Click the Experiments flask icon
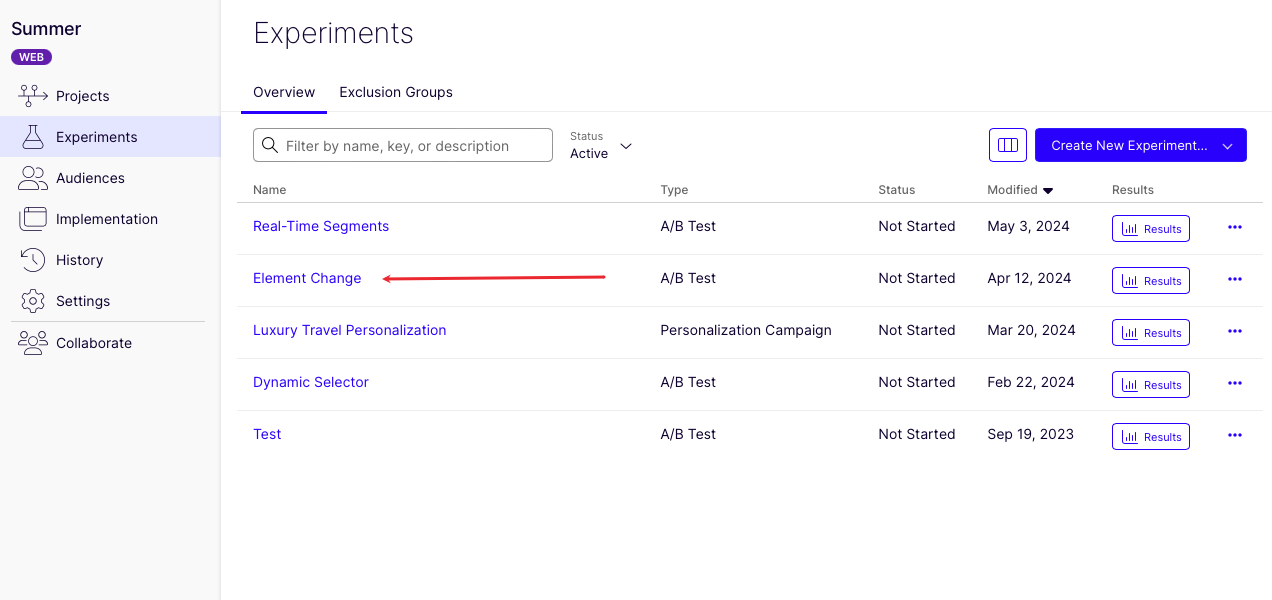The width and height of the screenshot is (1272, 600). (x=33, y=137)
